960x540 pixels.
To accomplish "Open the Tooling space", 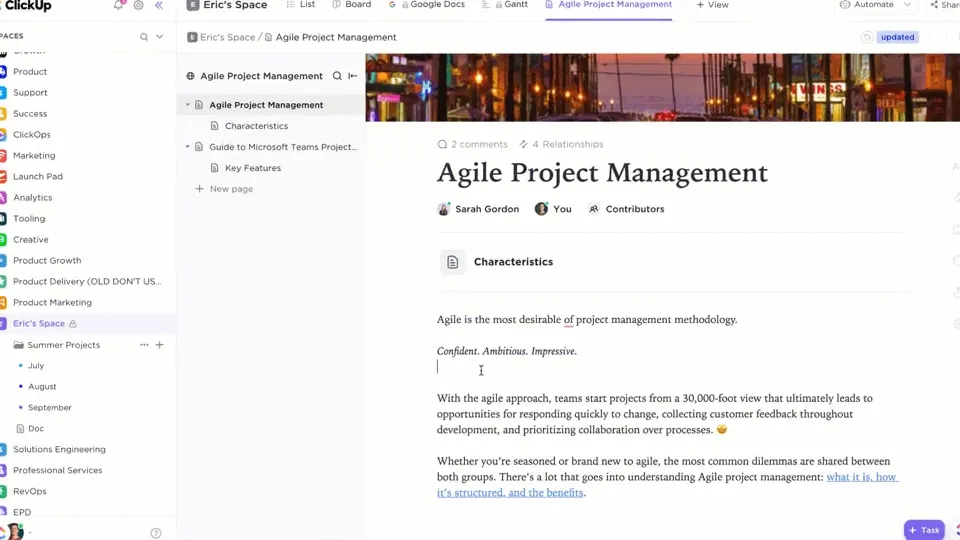I will (x=29, y=219).
